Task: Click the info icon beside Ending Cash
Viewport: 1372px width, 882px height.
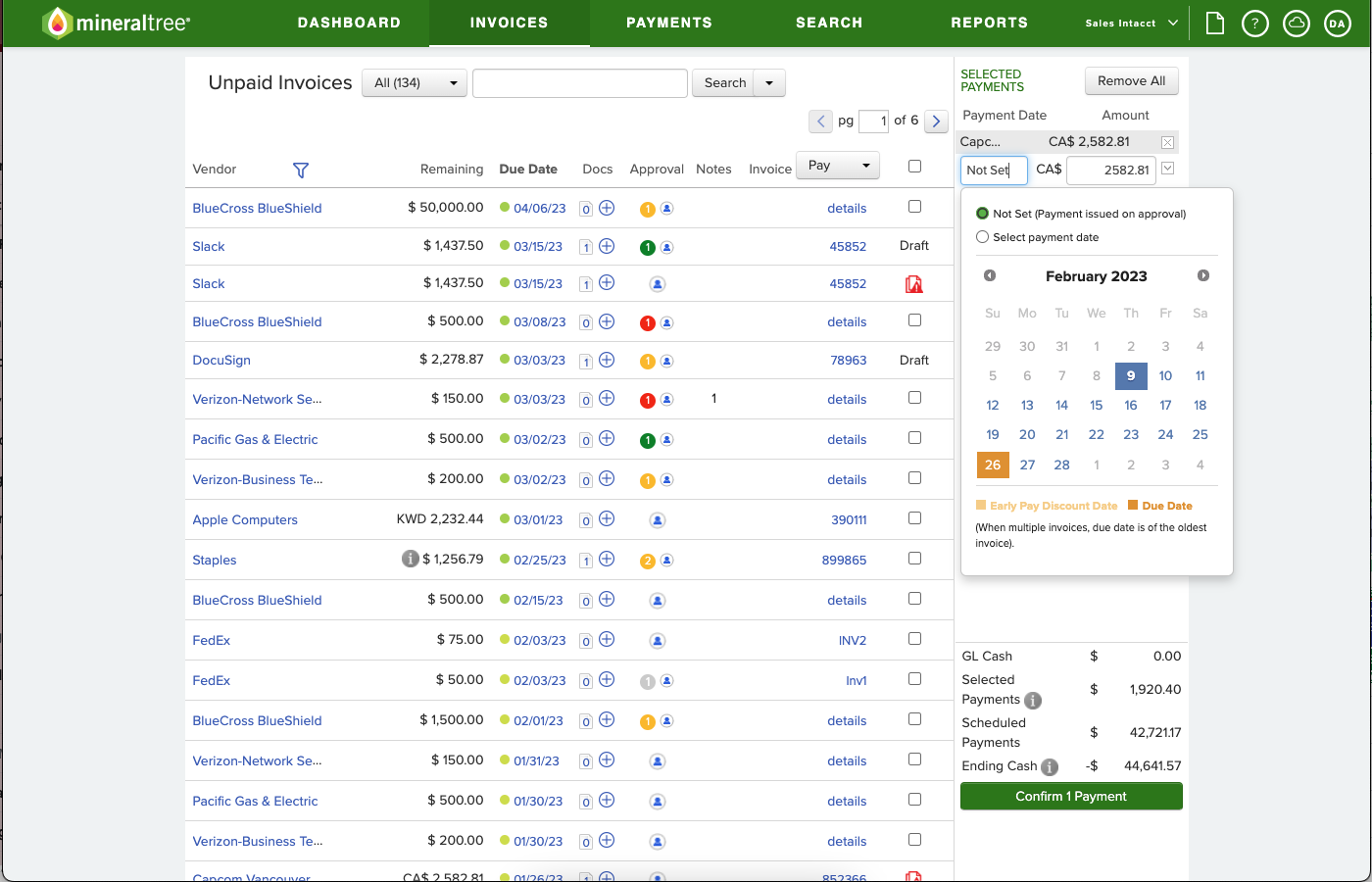Action: (1050, 767)
